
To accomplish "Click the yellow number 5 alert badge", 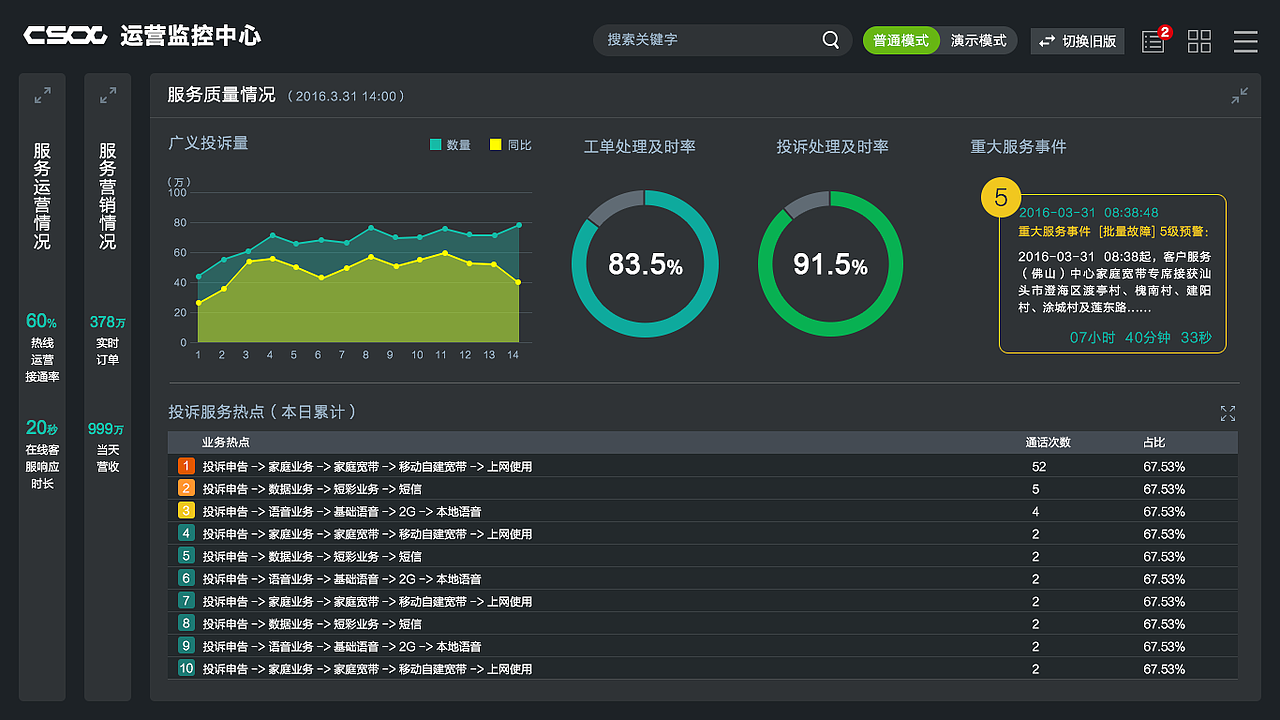I will pos(1001,197).
